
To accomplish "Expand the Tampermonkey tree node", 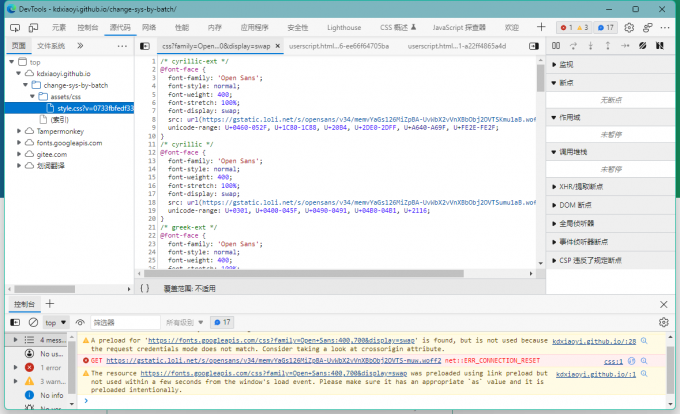I will pos(19,131).
